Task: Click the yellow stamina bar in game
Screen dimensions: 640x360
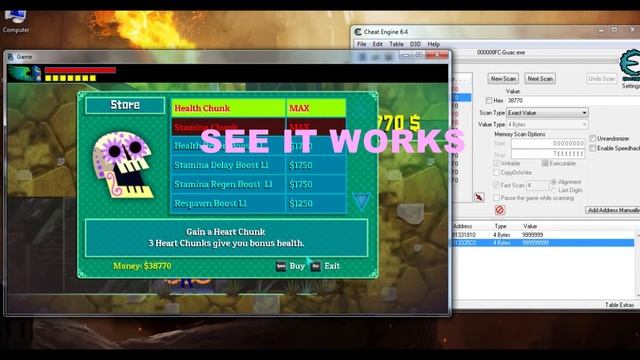Action: (70, 78)
